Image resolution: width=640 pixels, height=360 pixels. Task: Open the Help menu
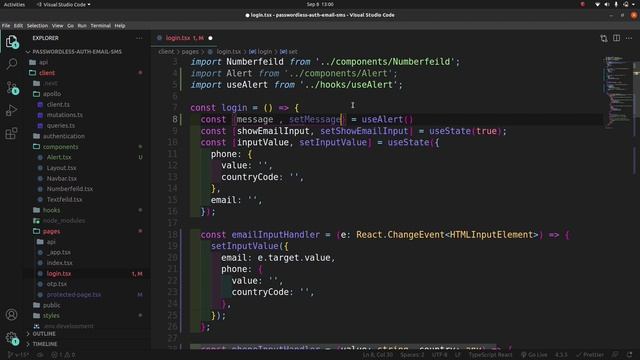tap(120, 26)
